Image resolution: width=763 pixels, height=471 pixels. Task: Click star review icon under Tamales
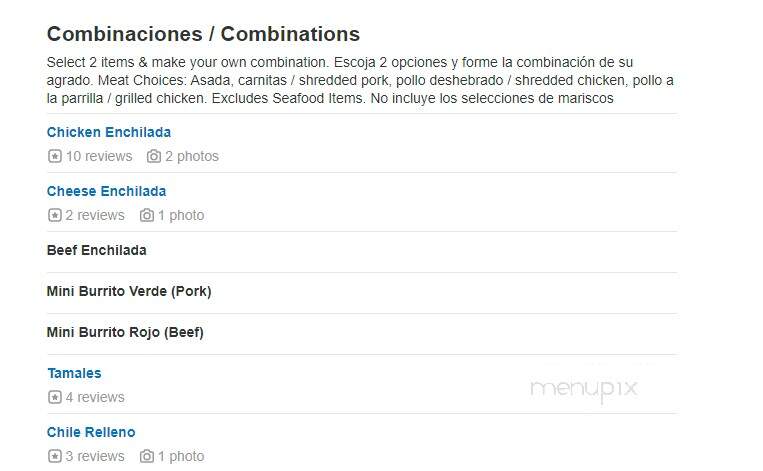(x=55, y=397)
